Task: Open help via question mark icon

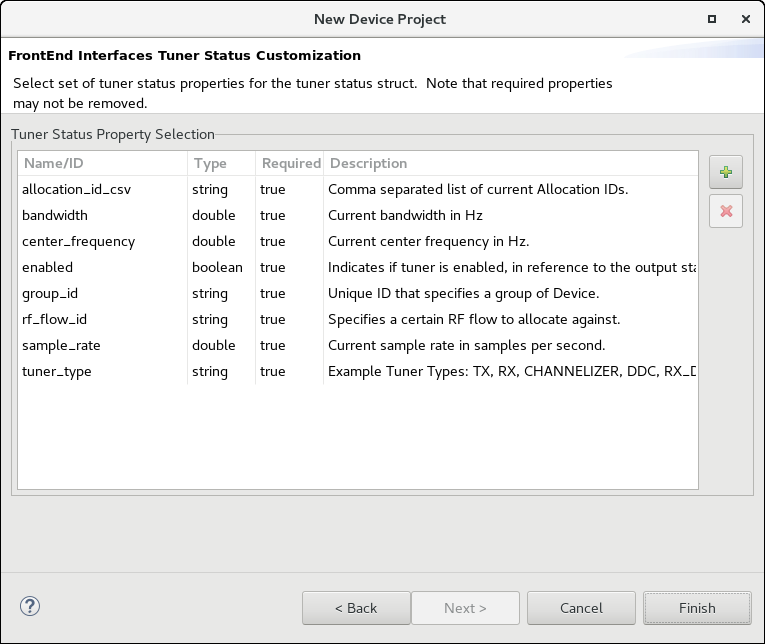Action: tap(30, 606)
